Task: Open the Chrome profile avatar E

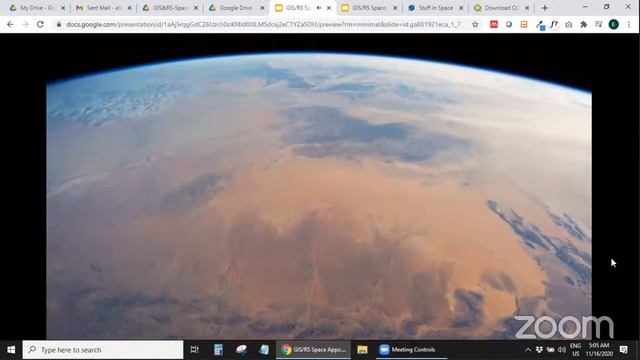Action: point(613,24)
